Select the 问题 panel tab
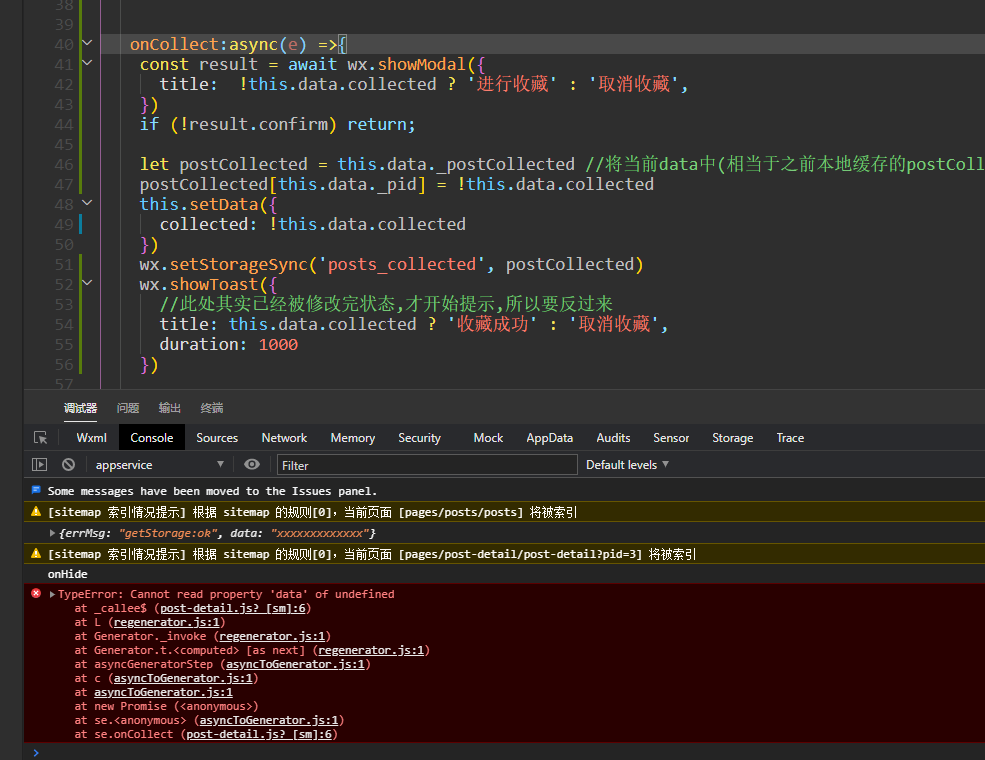 pyautogui.click(x=128, y=408)
